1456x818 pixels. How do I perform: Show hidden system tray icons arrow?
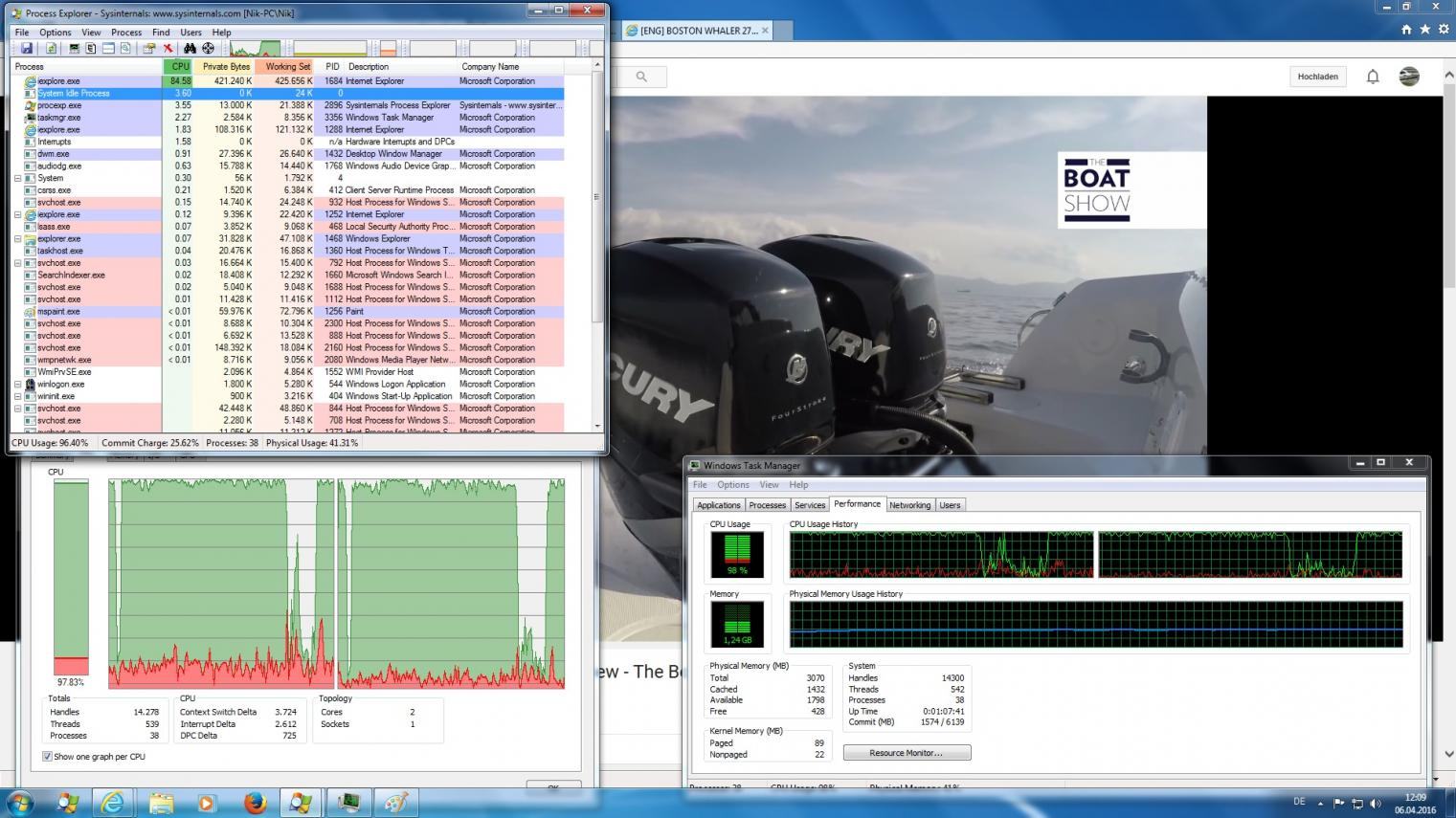pyautogui.click(x=1321, y=804)
